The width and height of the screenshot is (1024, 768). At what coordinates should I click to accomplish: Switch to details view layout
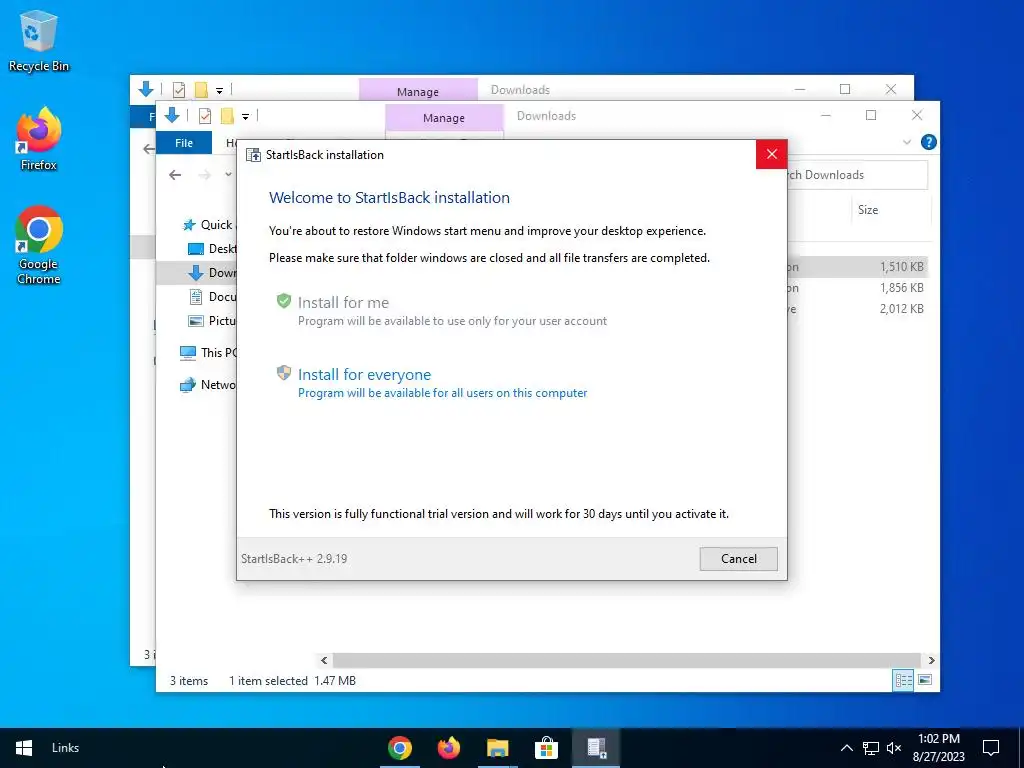click(x=904, y=680)
